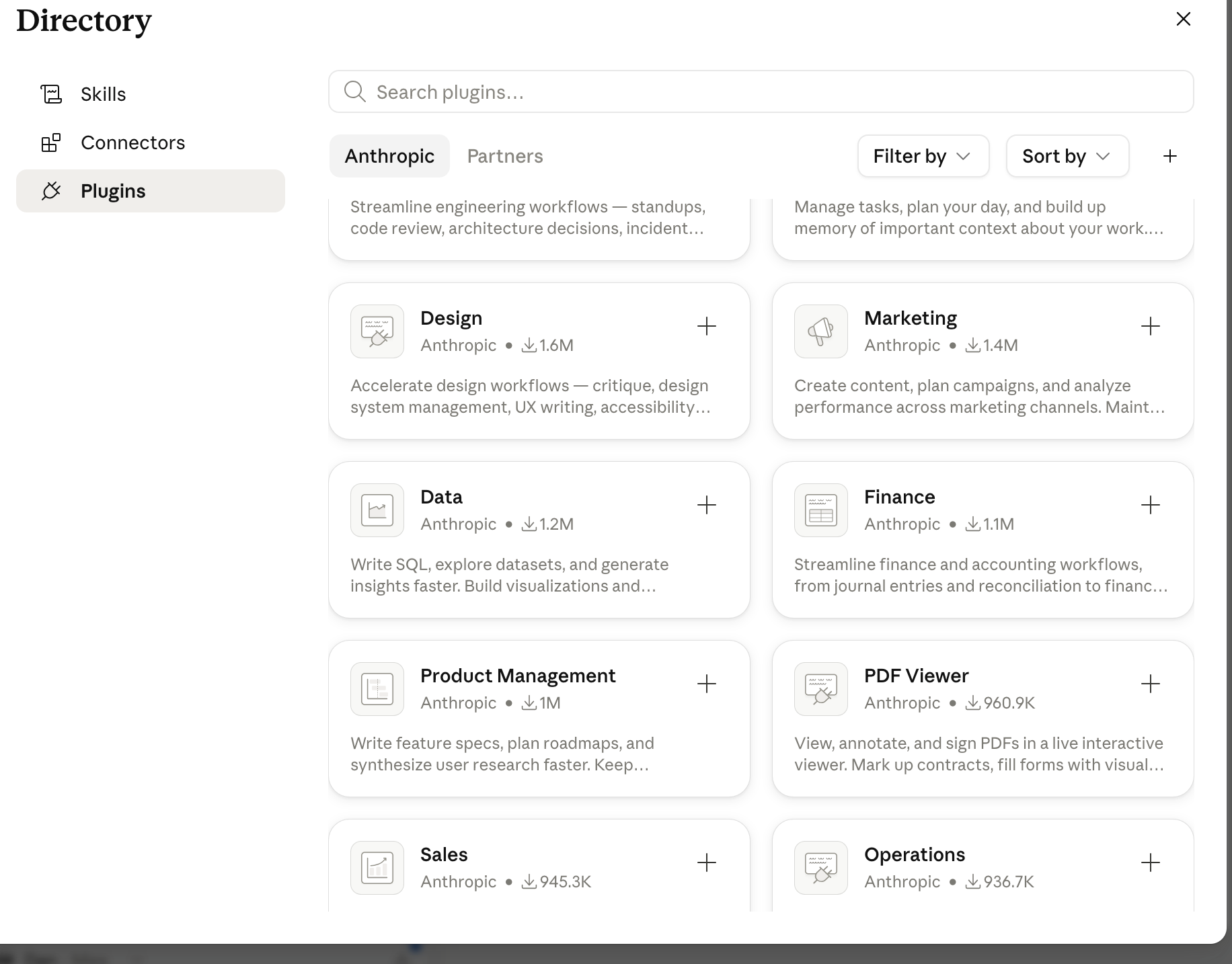This screenshot has width=1232, height=964.
Task: Switch to the Partners tab
Action: 505,156
